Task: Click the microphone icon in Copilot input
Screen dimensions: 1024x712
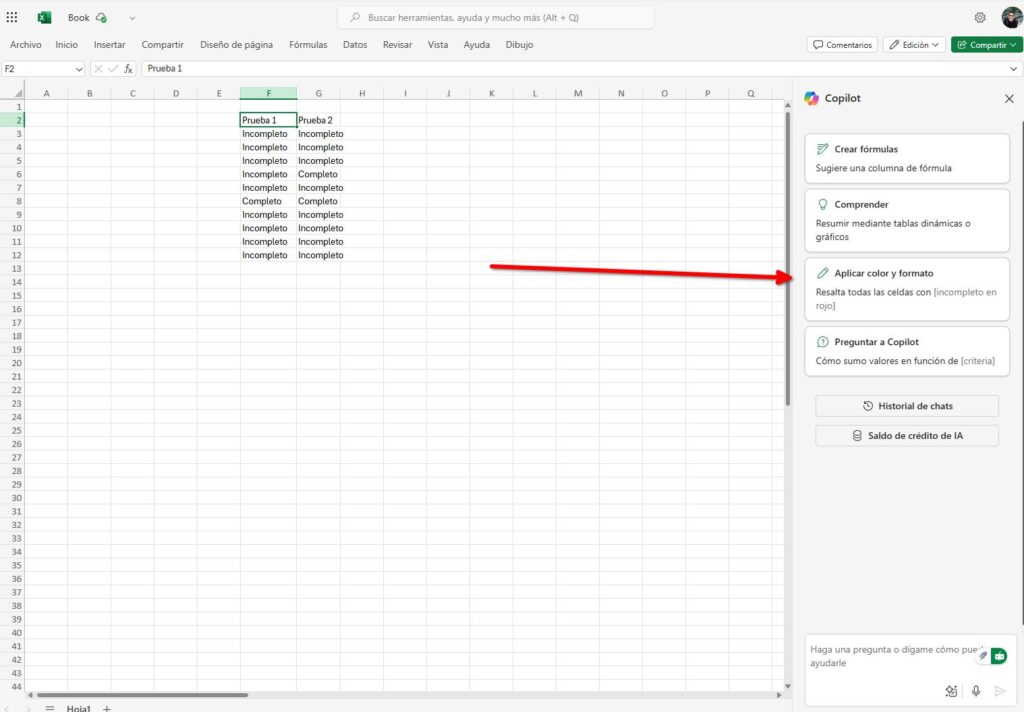Action: [x=976, y=691]
